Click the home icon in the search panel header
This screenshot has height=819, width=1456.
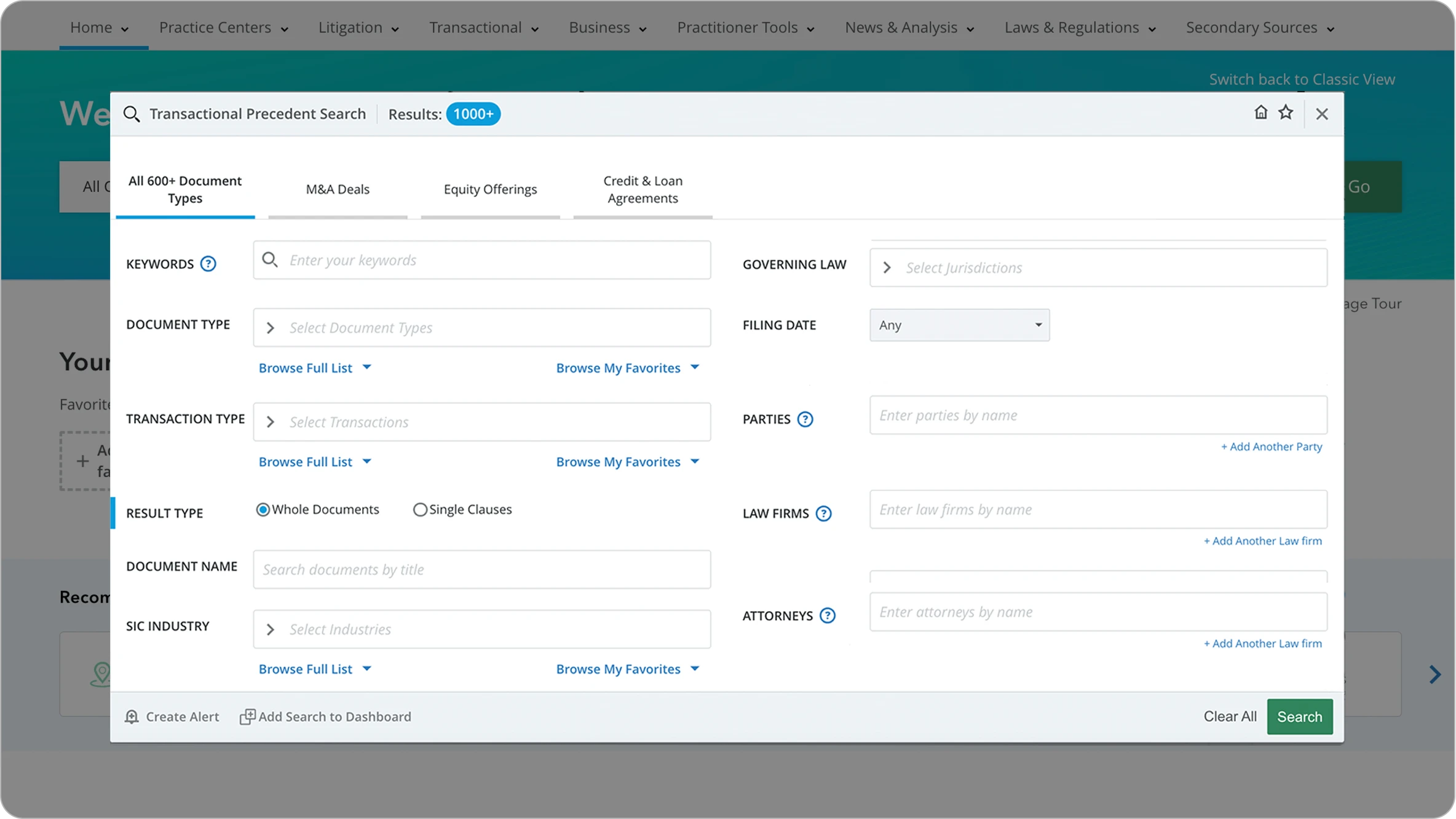tap(1261, 113)
